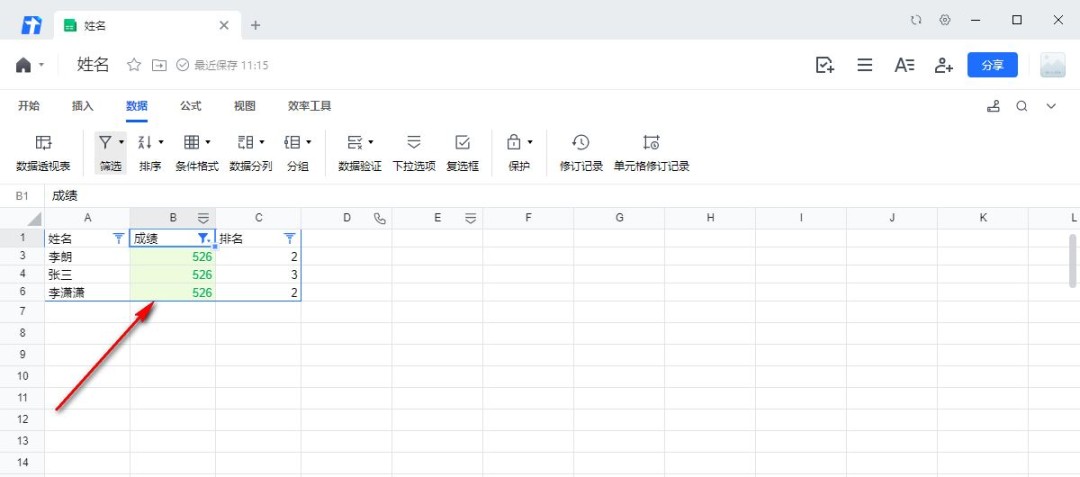
Task: Click the 最近保存 11:15 save status
Action: point(222,65)
